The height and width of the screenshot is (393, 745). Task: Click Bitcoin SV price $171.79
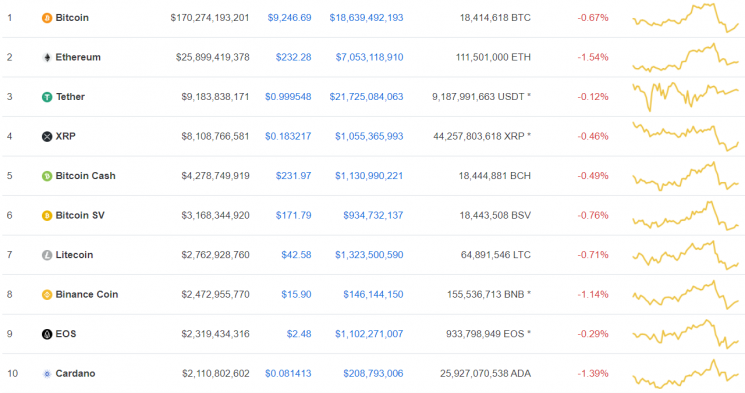293,215
